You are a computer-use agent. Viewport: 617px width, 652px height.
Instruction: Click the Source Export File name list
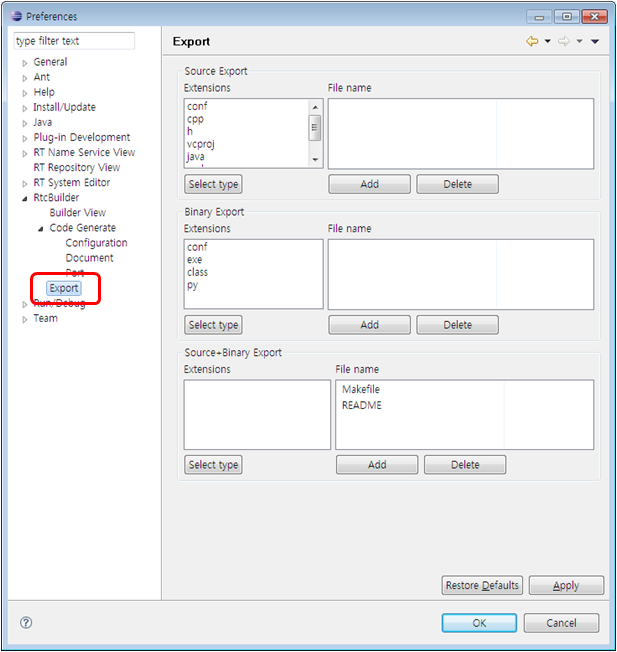pos(461,133)
